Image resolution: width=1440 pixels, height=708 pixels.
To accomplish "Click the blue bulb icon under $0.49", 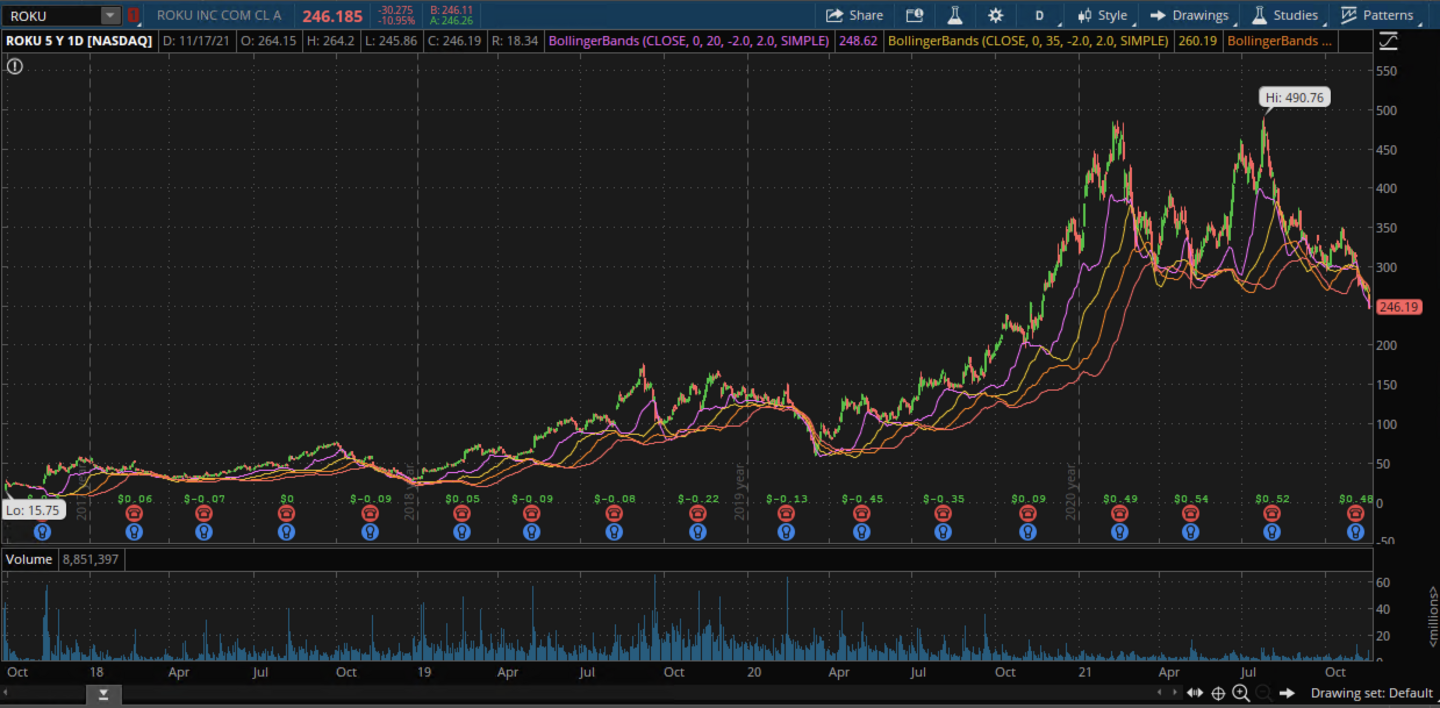I will 1119,532.
